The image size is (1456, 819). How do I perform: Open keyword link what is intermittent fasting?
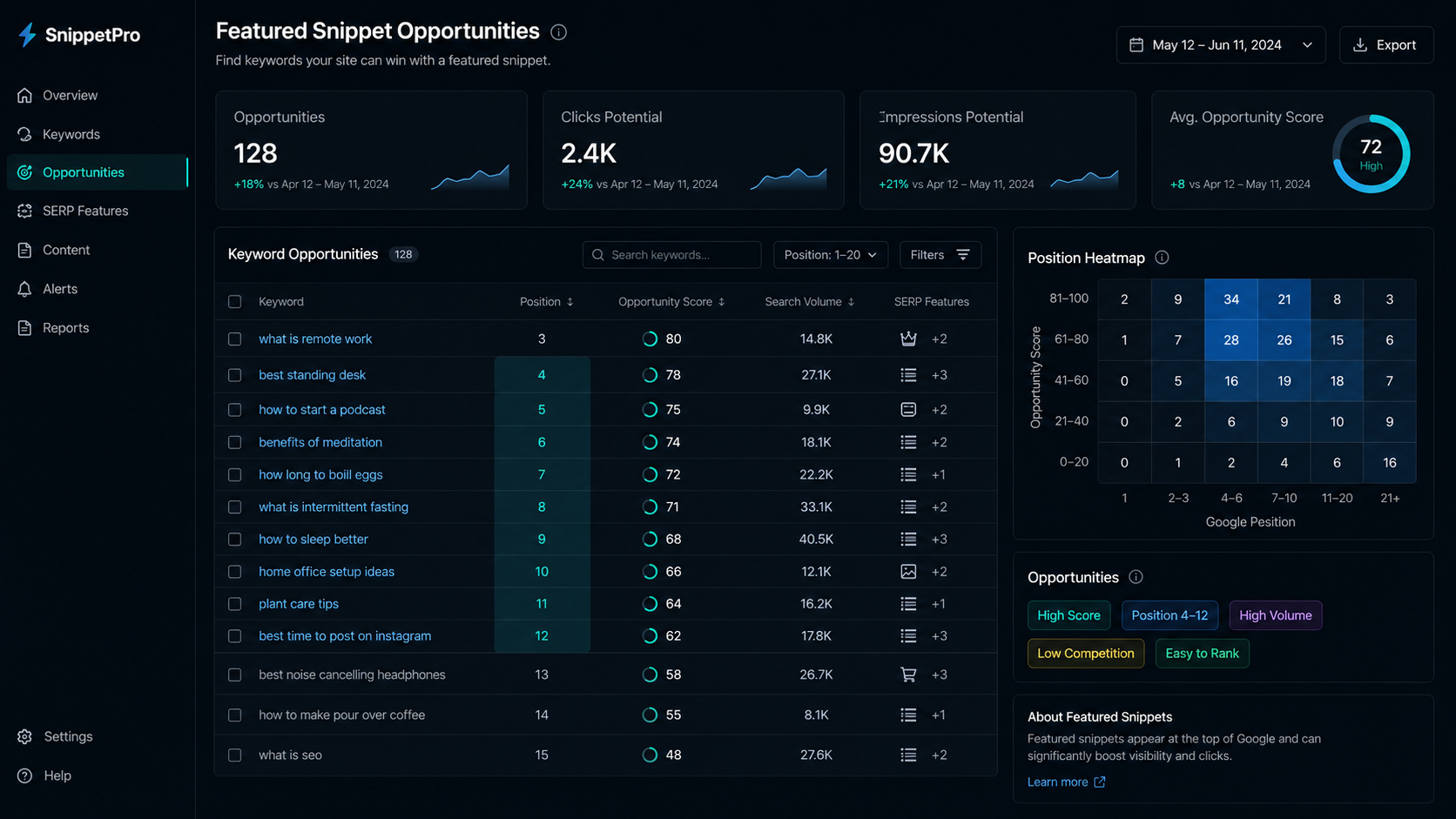(x=334, y=507)
